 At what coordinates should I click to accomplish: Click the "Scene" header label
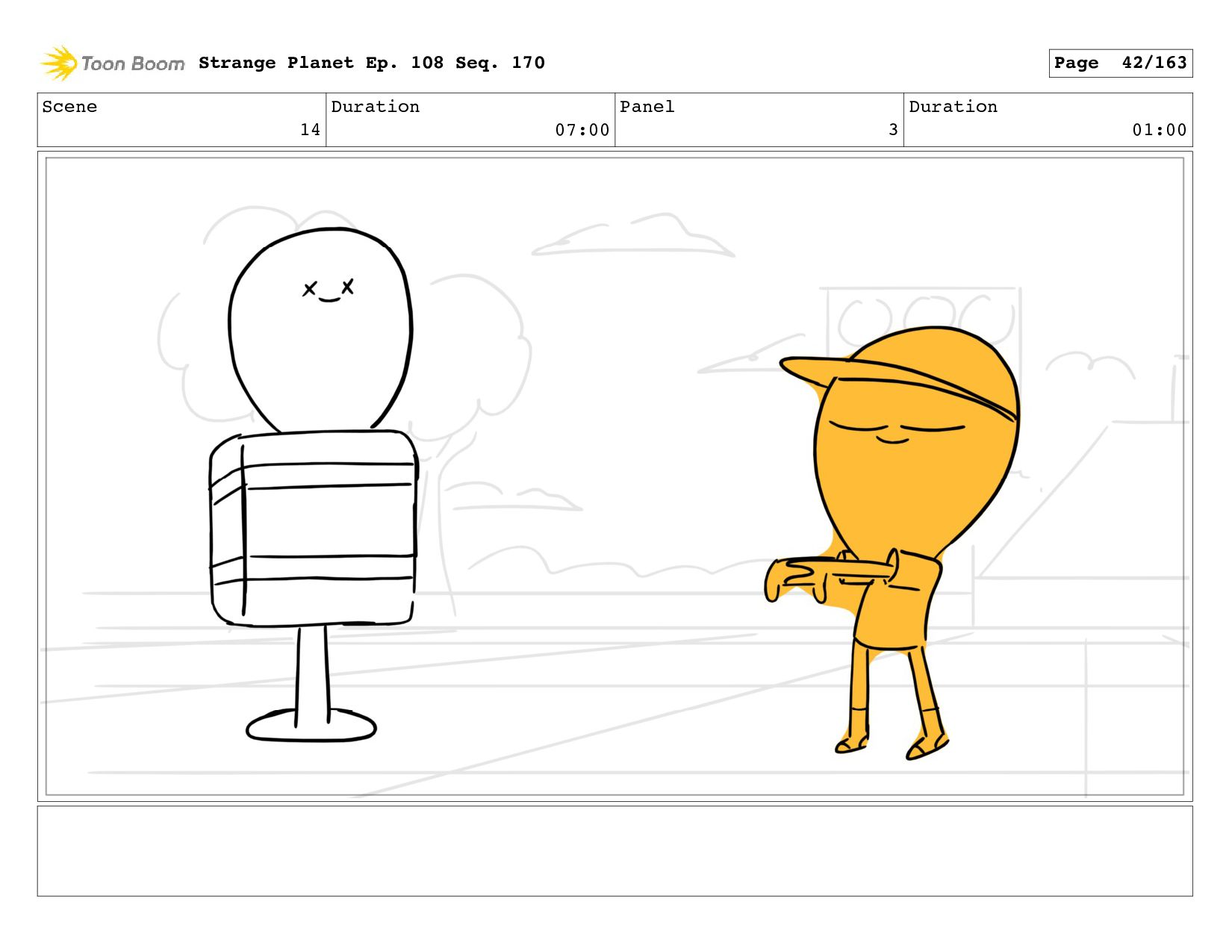tap(69, 107)
